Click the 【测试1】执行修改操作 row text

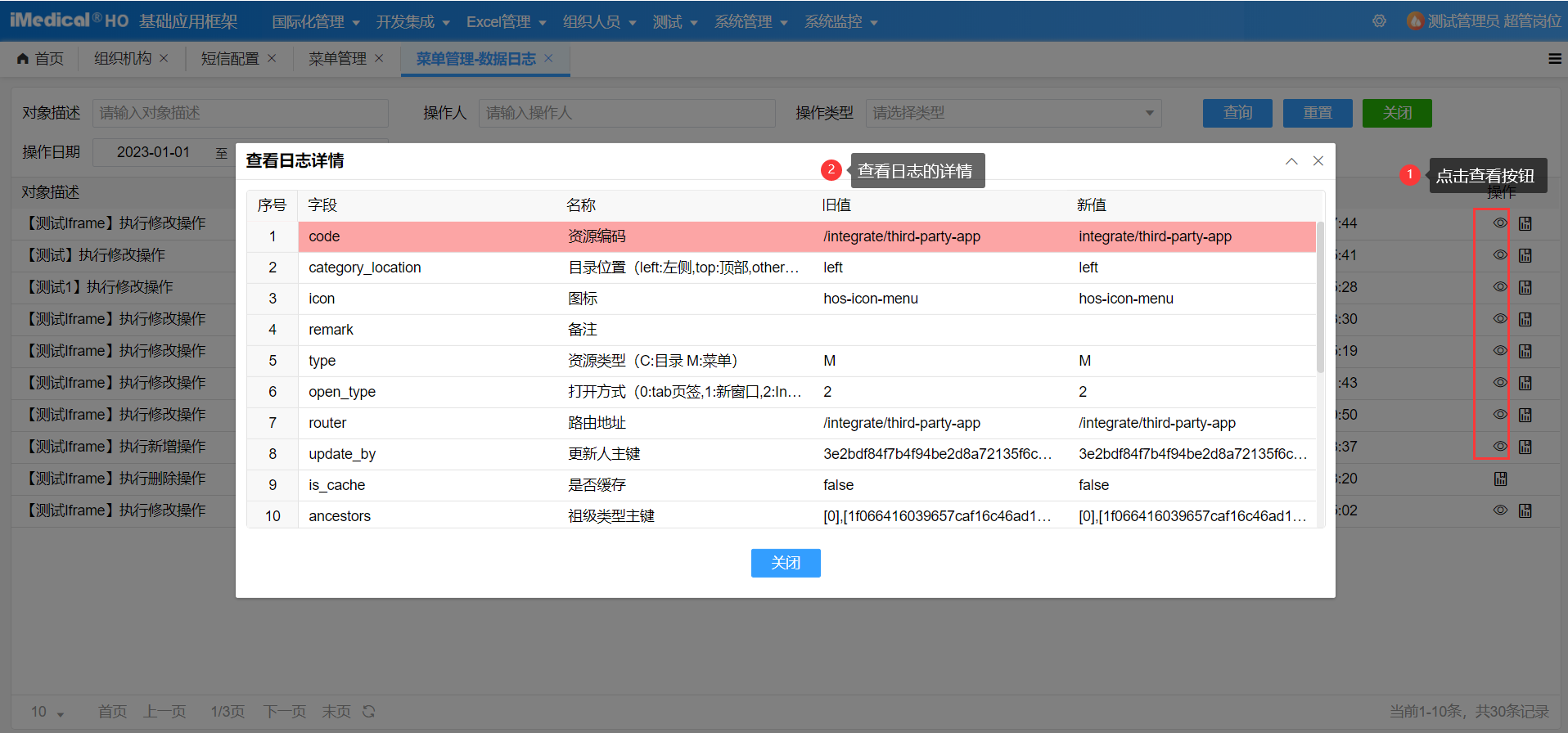(98, 287)
